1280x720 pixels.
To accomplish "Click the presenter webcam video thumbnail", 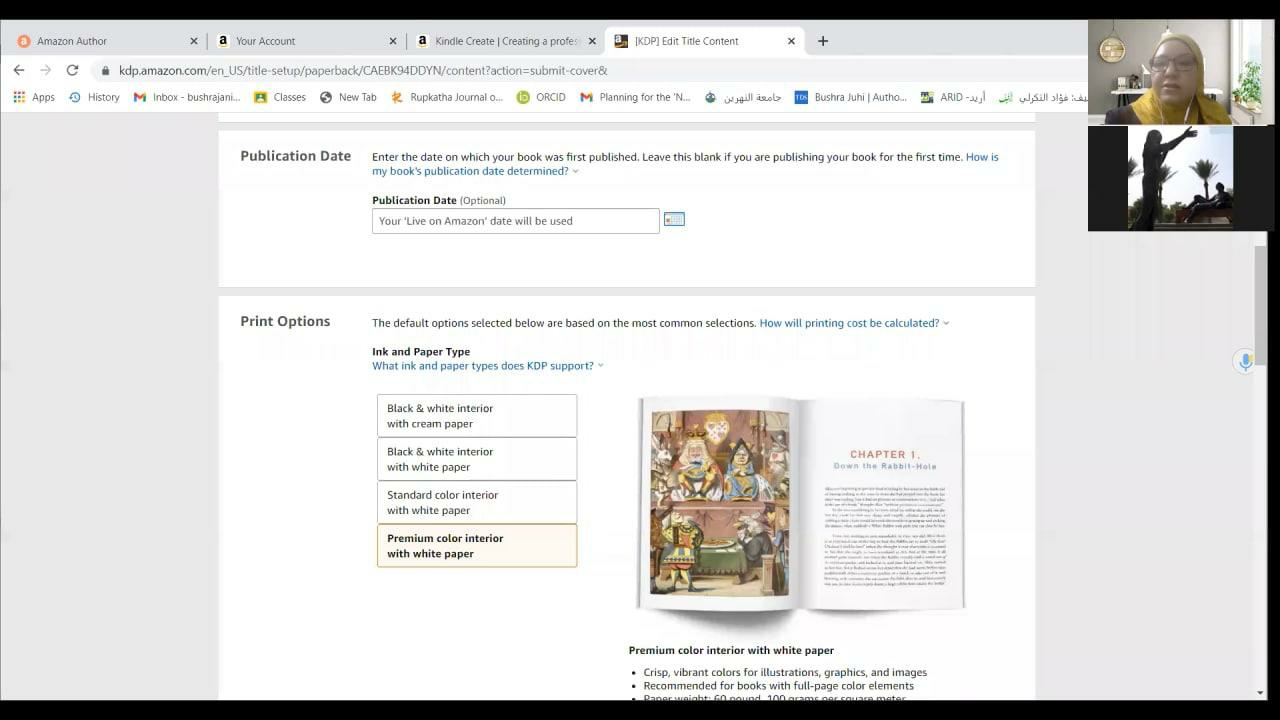I will [1181, 72].
